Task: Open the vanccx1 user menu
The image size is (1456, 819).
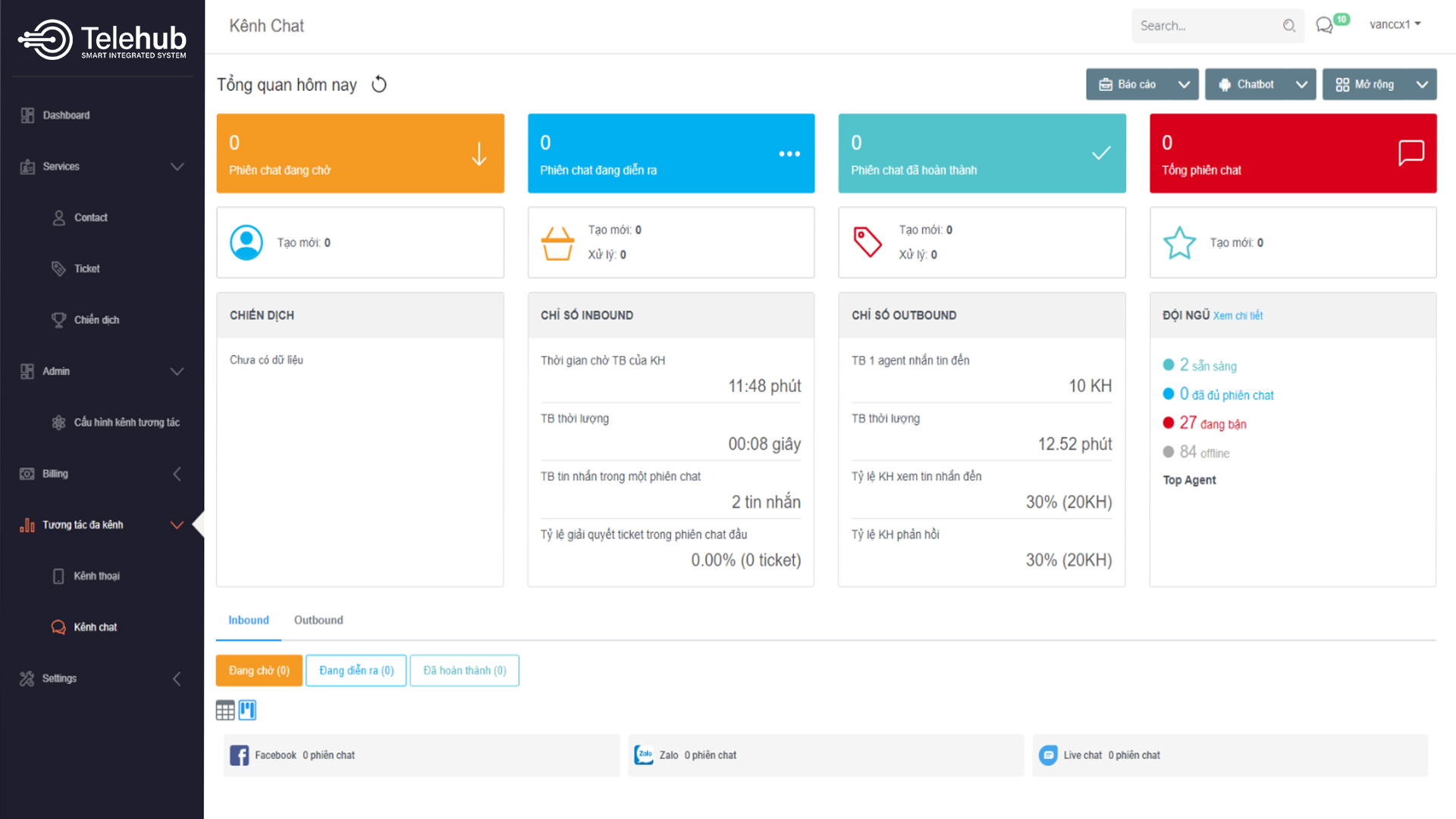Action: point(1395,24)
